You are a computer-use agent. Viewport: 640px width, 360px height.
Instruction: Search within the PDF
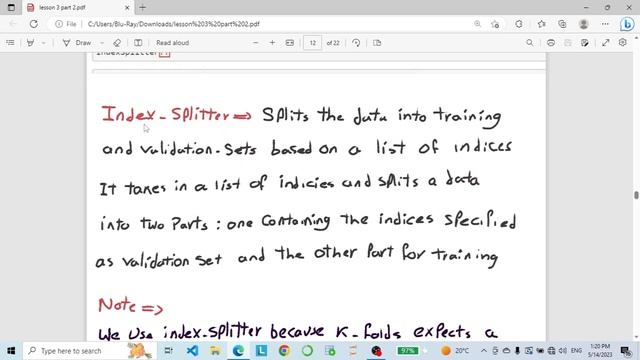[x=529, y=42]
